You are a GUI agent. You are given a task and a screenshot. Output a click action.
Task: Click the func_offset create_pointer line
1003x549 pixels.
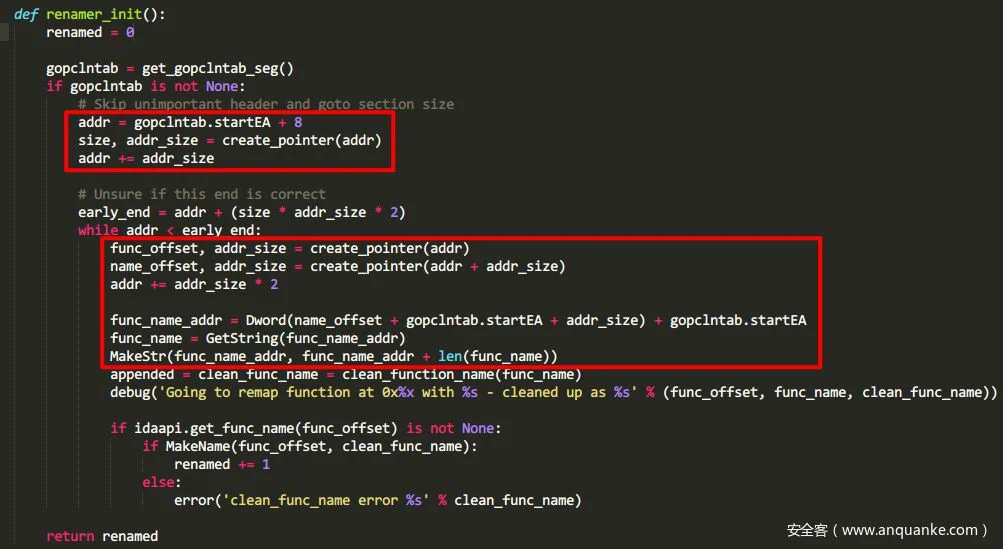290,248
